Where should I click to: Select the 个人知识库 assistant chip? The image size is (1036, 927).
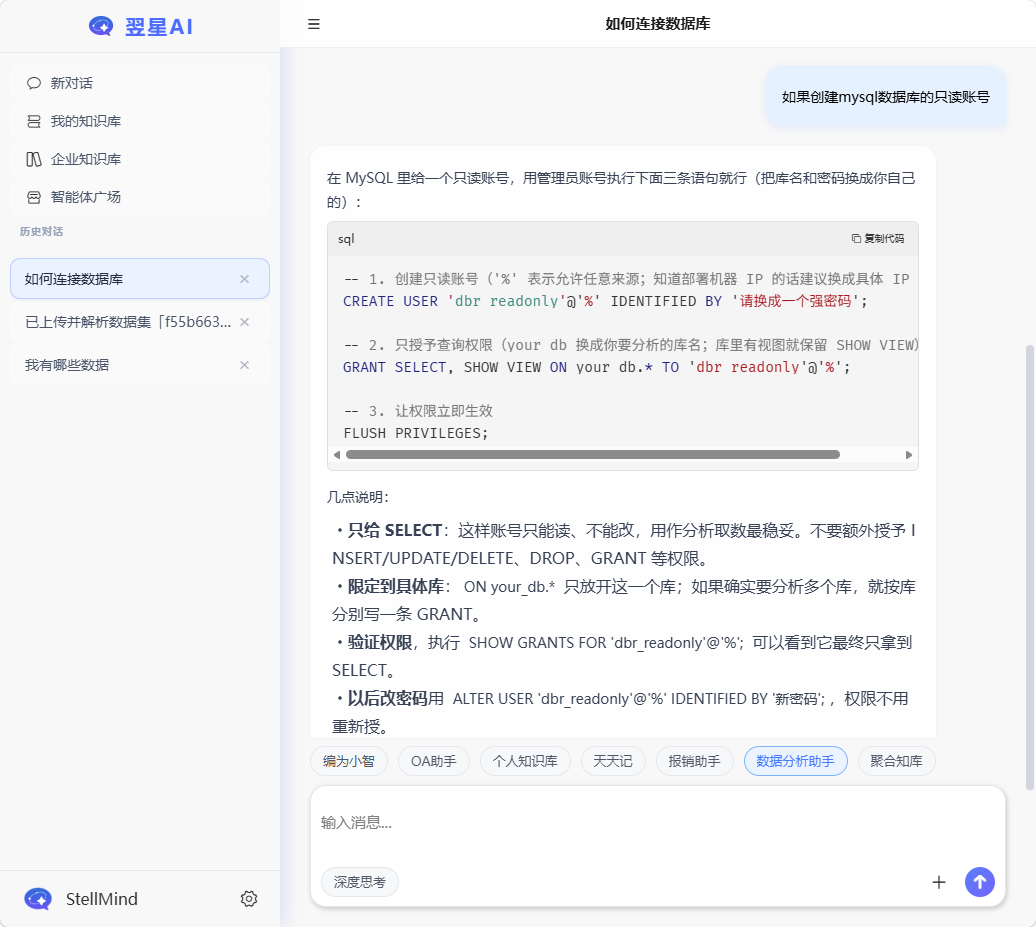[525, 761]
